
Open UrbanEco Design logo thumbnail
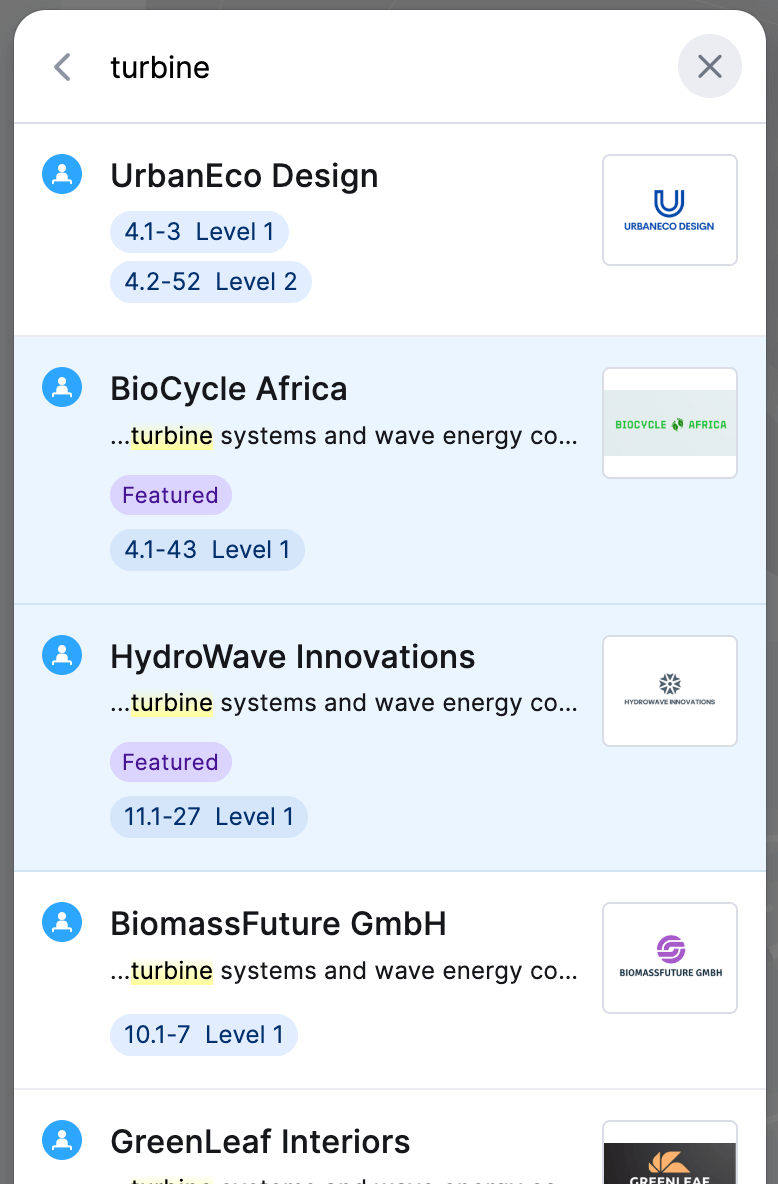click(x=670, y=210)
